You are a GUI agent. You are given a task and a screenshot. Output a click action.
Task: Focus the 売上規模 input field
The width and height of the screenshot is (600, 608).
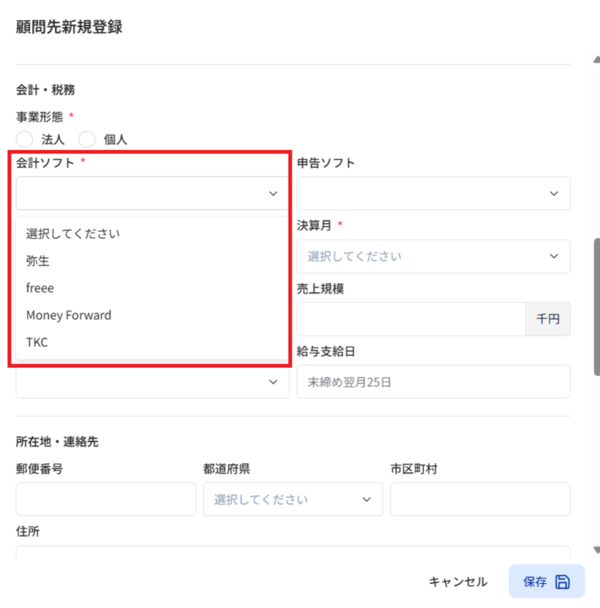click(412, 319)
